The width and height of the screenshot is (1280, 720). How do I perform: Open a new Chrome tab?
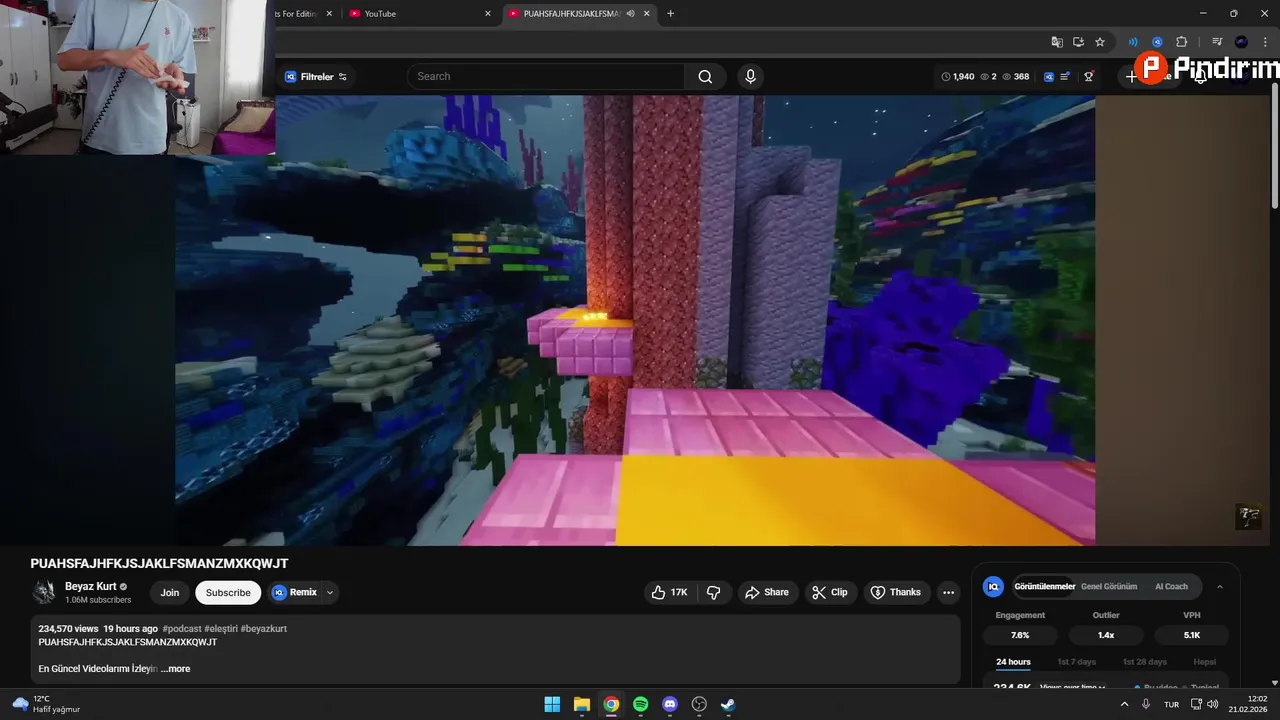click(x=670, y=14)
